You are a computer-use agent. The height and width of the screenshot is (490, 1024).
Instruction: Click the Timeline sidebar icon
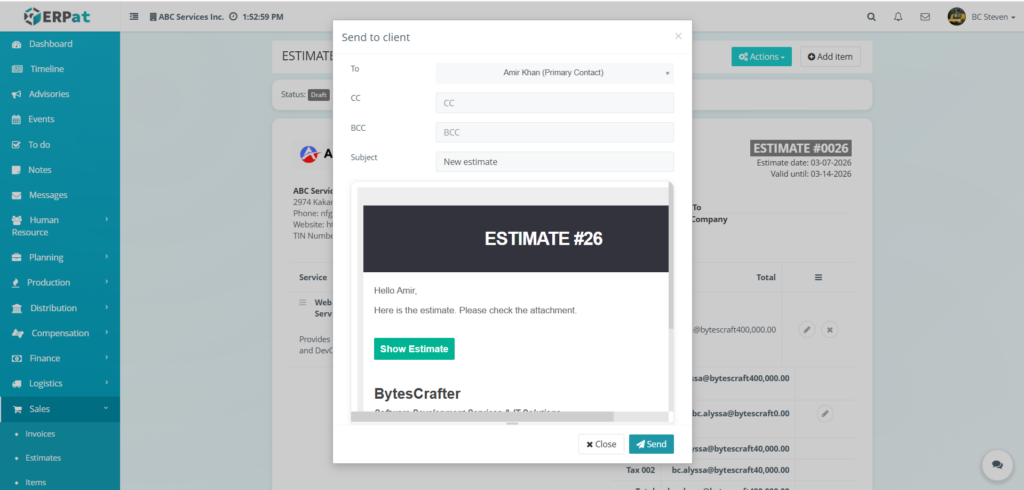[x=17, y=69]
